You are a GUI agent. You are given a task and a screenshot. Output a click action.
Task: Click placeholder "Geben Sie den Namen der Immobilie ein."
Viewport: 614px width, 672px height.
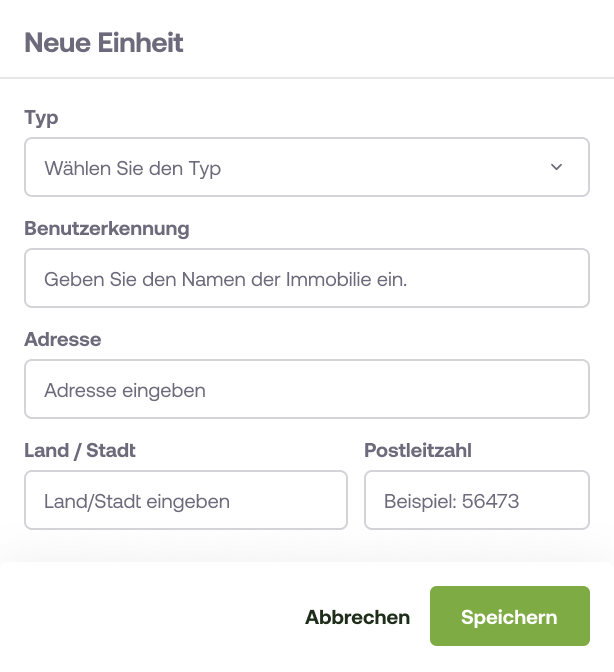click(x=225, y=279)
